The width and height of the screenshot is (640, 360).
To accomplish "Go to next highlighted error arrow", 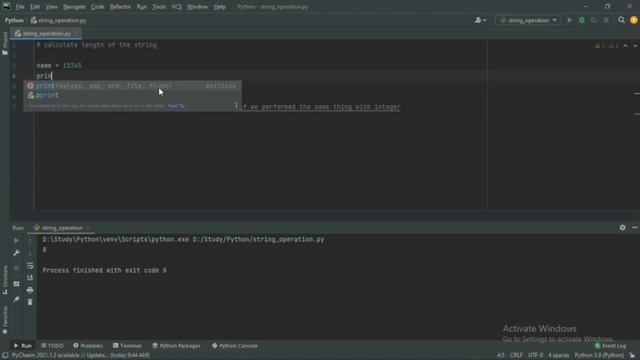I will coord(635,46).
